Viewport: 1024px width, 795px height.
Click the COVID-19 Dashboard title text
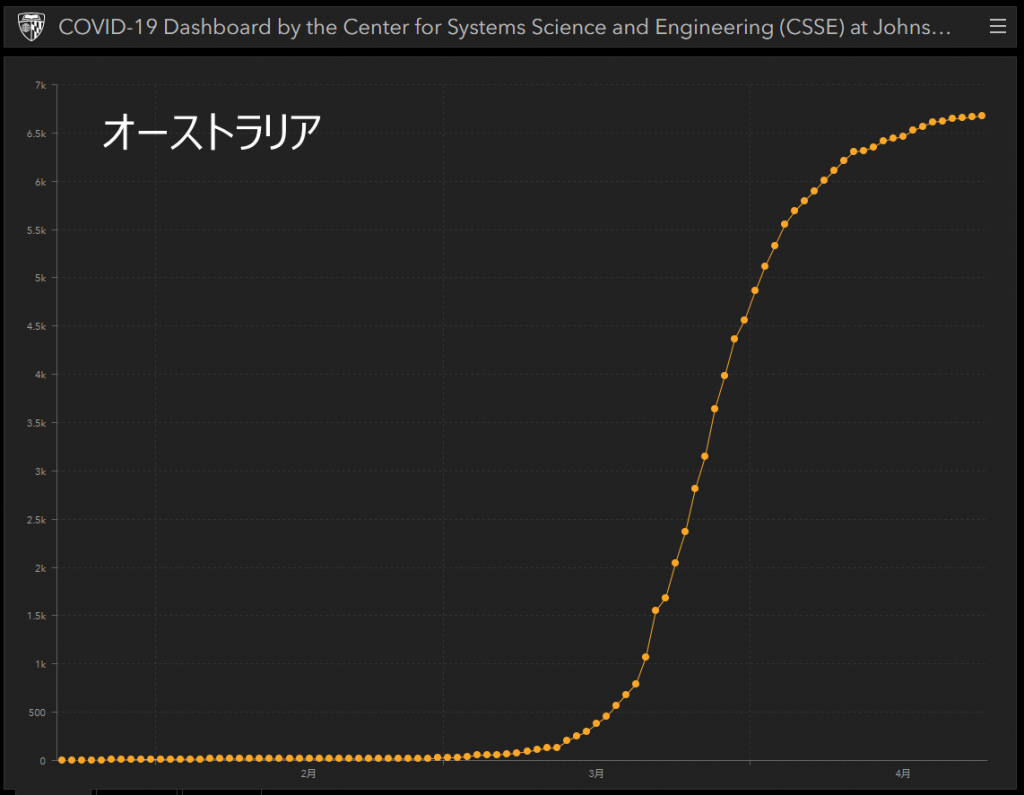coord(504,27)
